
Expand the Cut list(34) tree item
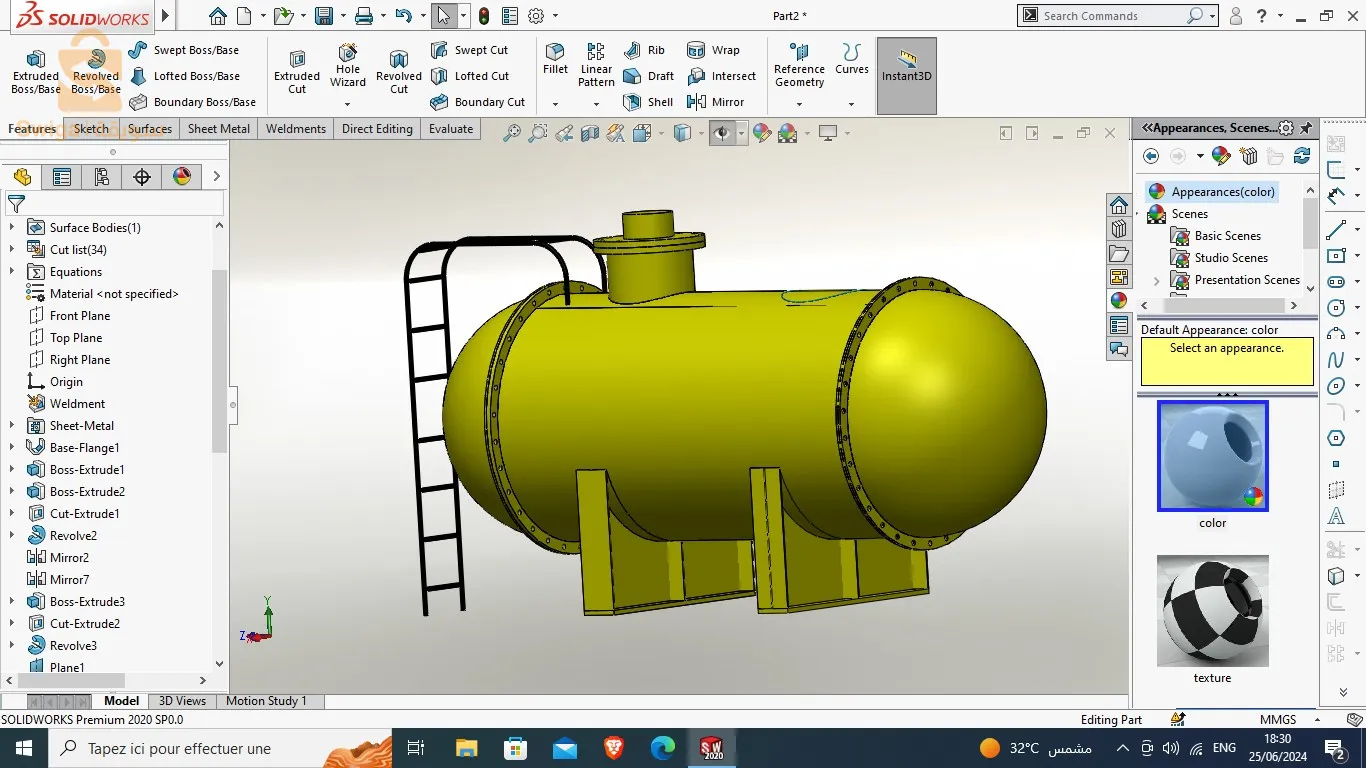[12, 250]
